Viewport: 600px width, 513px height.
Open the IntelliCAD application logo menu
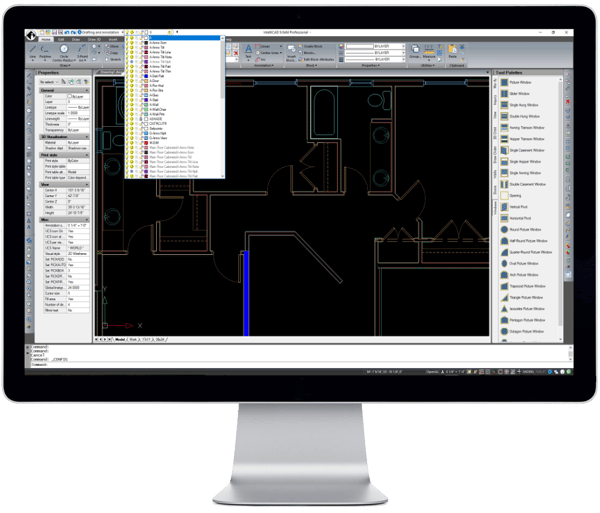pos(31,36)
